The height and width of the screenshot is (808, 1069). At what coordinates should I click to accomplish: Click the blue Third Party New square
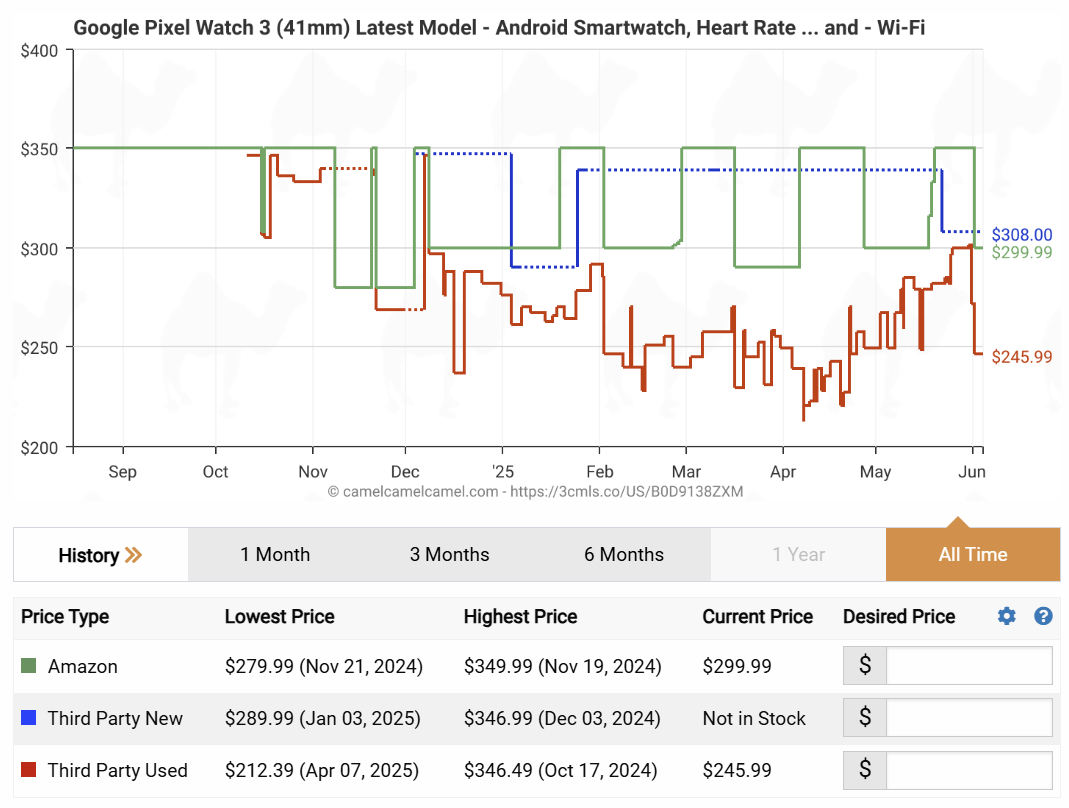coord(29,718)
